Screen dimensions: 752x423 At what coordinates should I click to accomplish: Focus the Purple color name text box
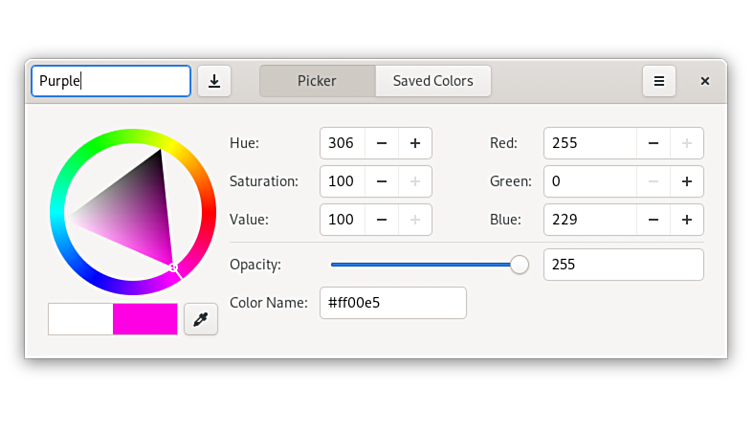click(x=111, y=81)
